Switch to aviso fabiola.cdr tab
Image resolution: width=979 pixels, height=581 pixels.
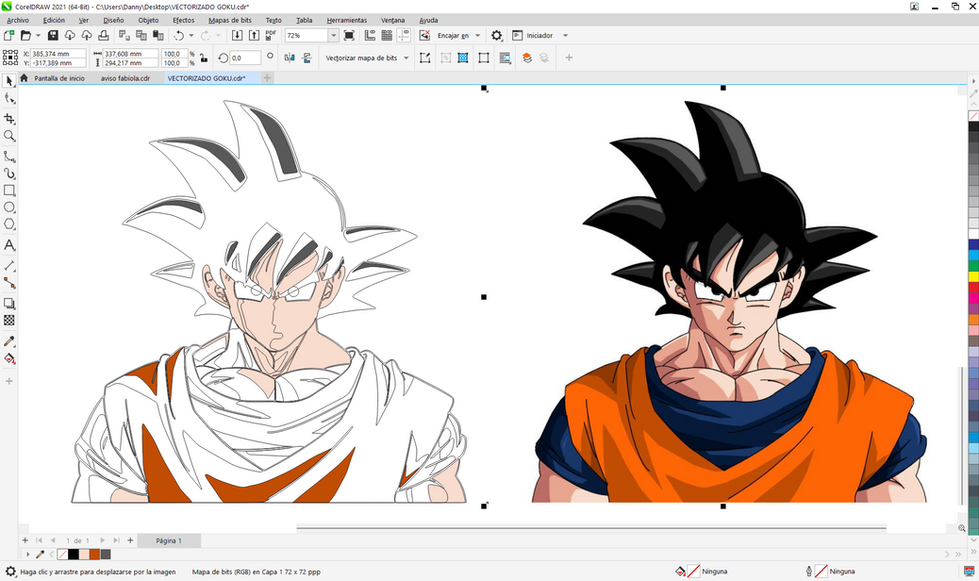point(125,78)
